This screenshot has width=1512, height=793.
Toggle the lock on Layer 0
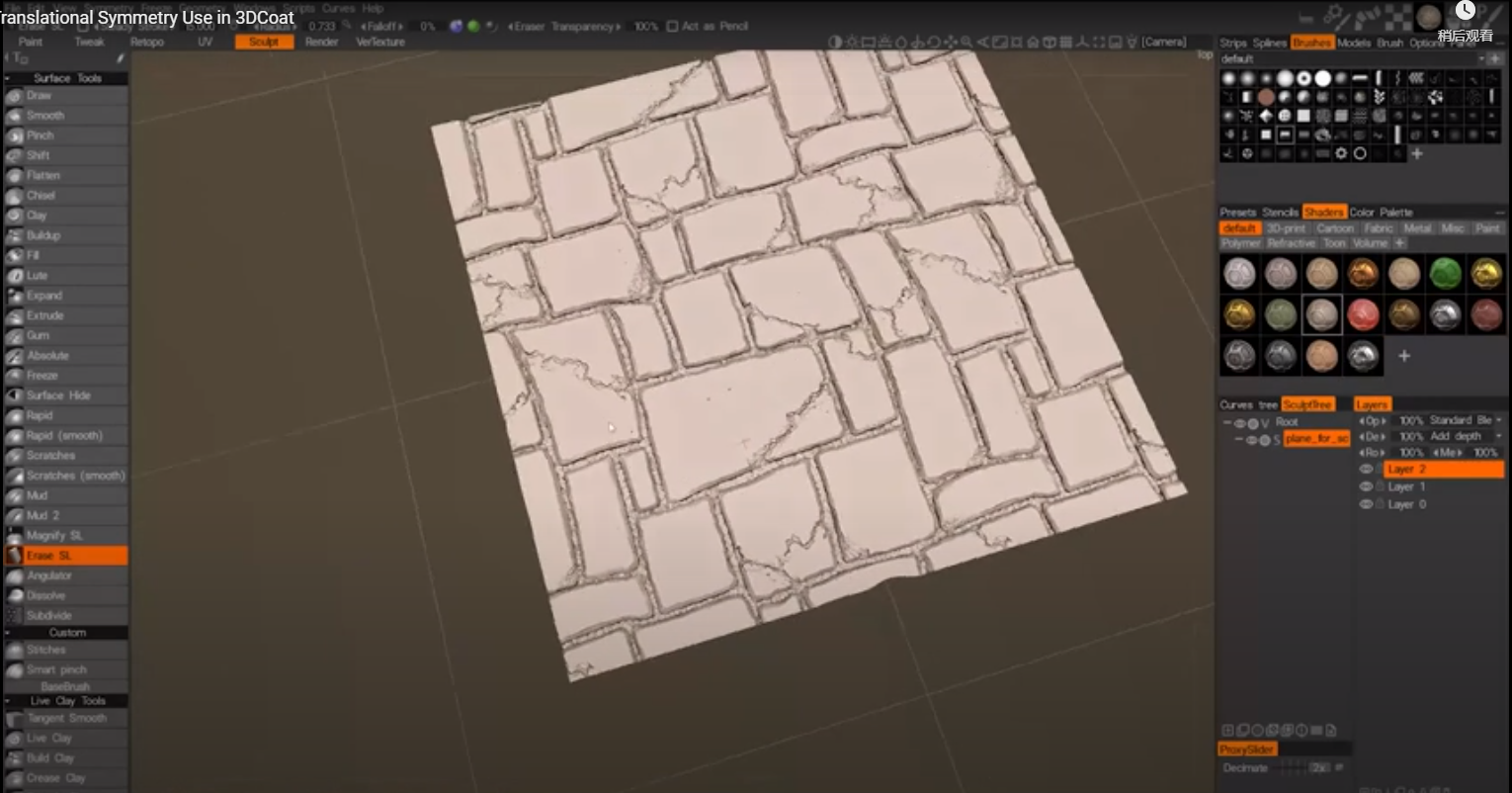[1380, 504]
